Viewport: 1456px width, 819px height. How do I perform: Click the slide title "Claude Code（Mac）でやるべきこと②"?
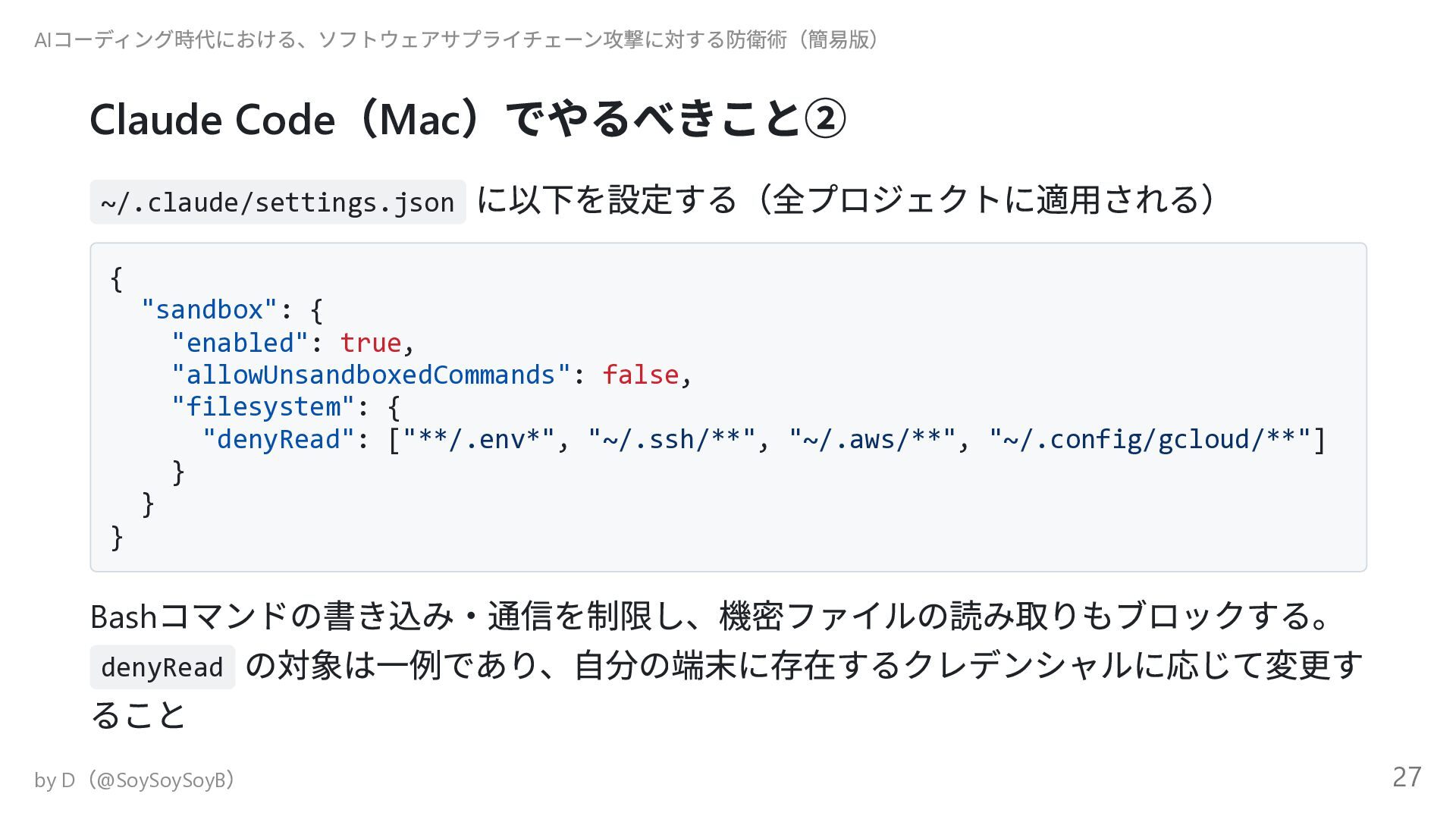pos(467,120)
